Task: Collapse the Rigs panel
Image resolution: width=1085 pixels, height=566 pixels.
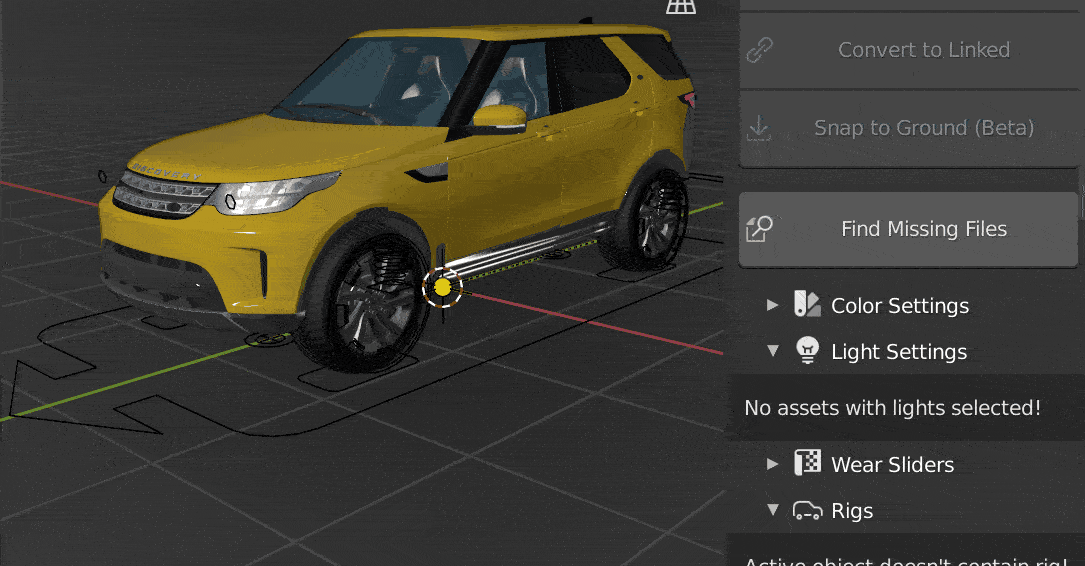Action: pyautogui.click(x=773, y=510)
